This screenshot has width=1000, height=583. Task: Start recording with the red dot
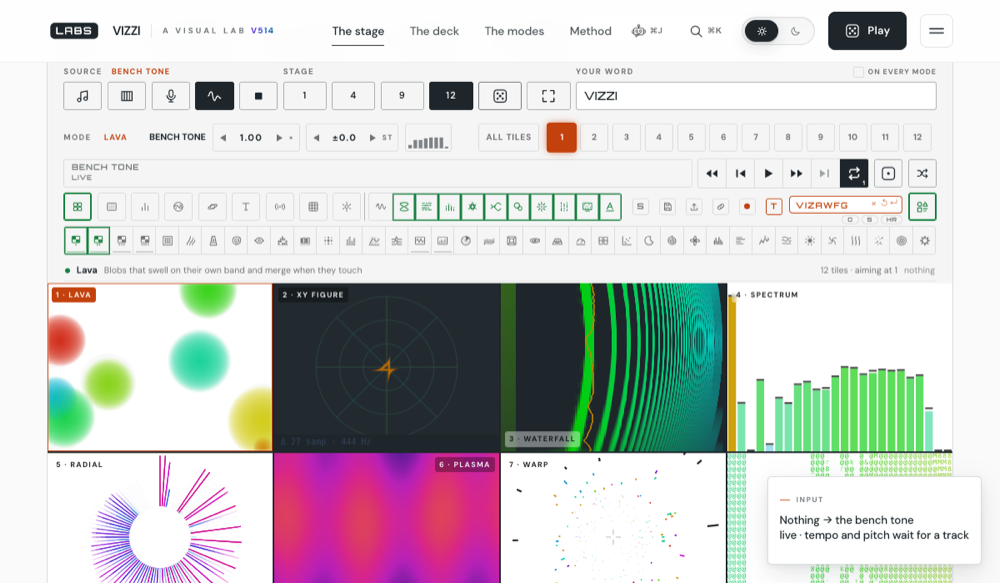[747, 207]
